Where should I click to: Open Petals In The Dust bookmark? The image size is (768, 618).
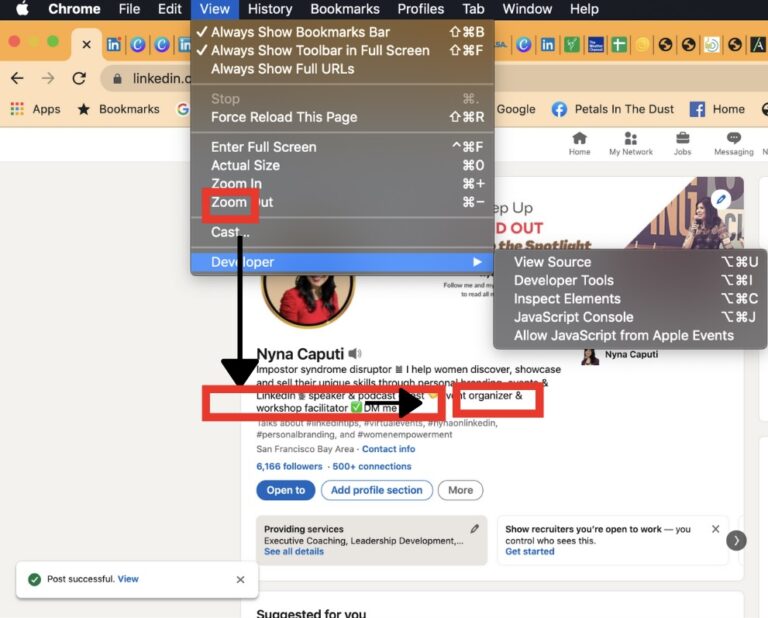(613, 109)
